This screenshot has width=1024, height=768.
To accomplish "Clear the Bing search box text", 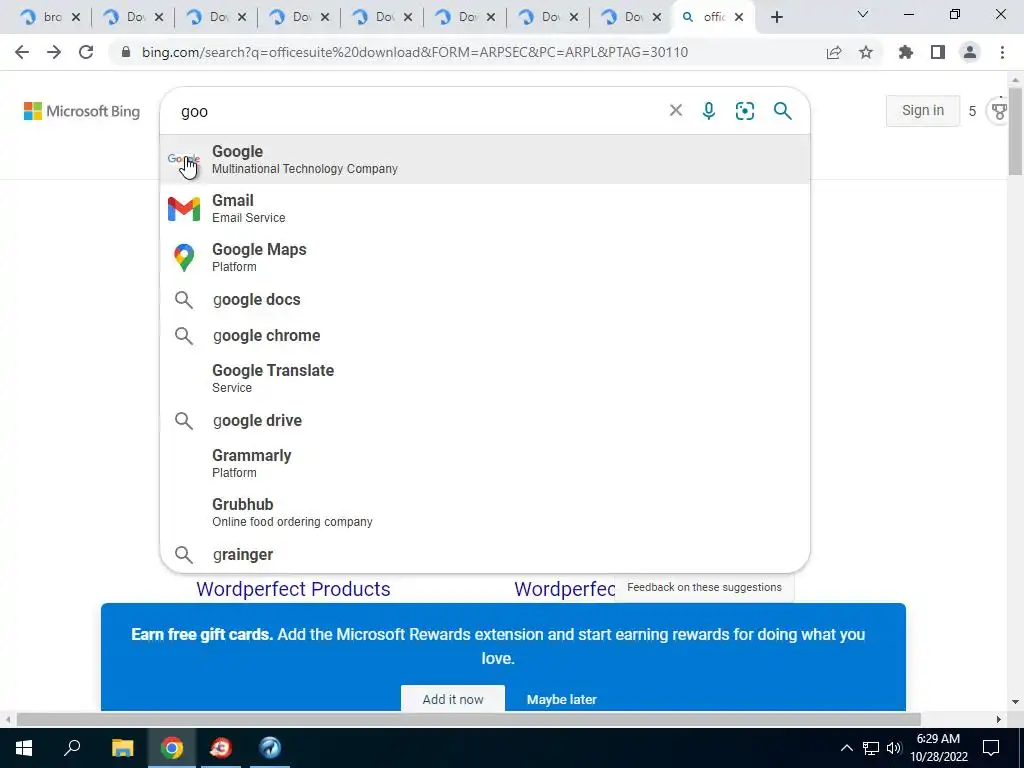I will click(x=676, y=111).
